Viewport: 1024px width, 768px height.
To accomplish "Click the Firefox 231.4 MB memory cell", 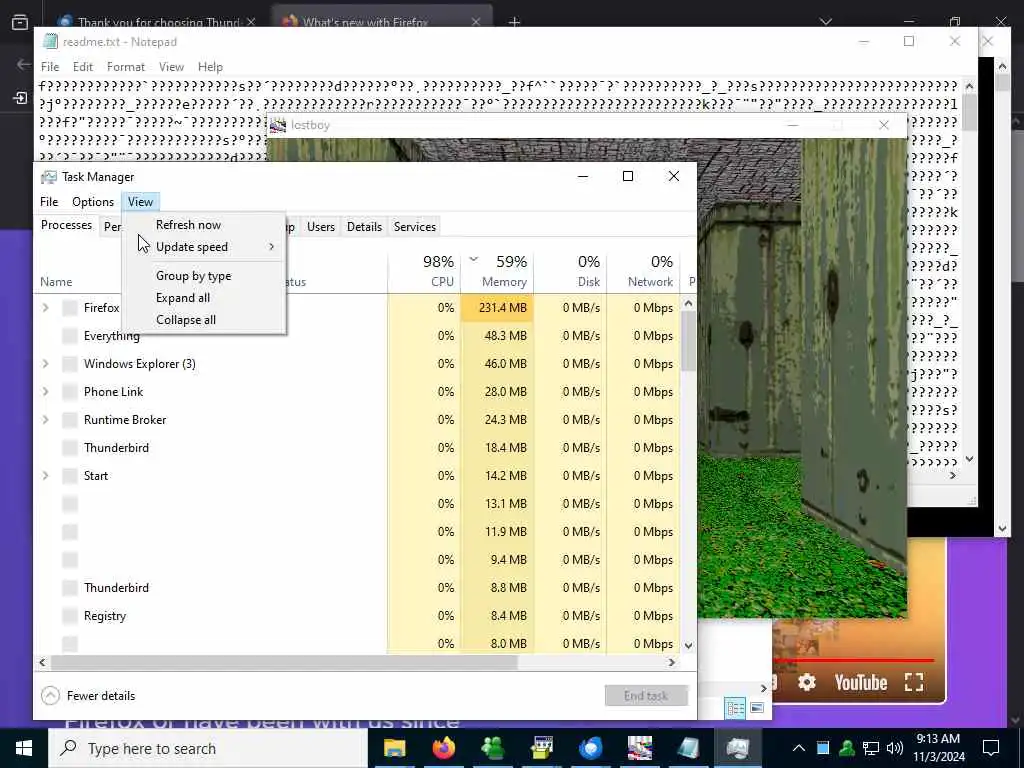I will (497, 308).
